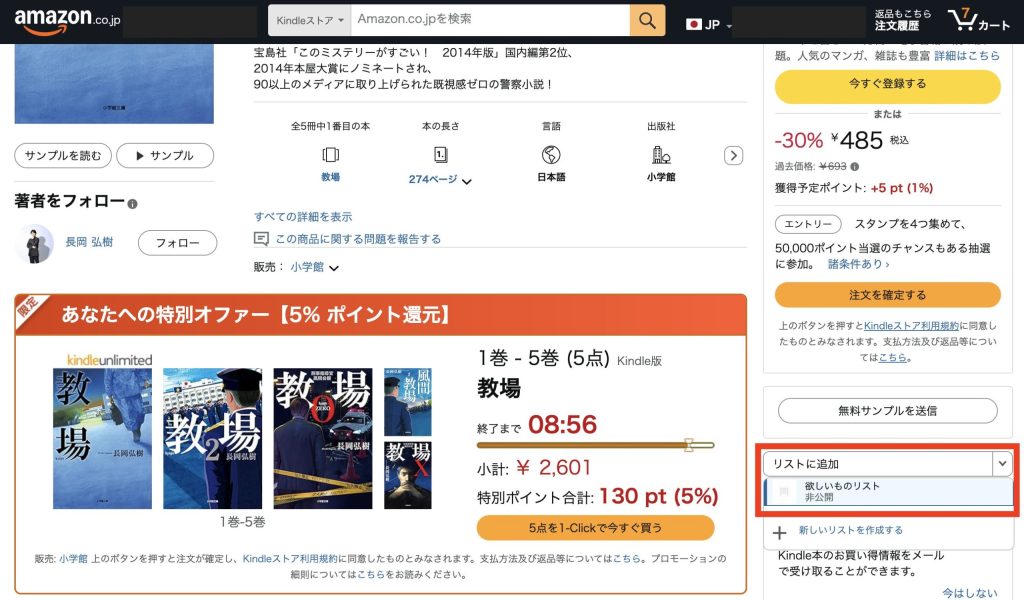Click the すべての詳細を表示 link
The height and width of the screenshot is (600, 1024).
[303, 217]
